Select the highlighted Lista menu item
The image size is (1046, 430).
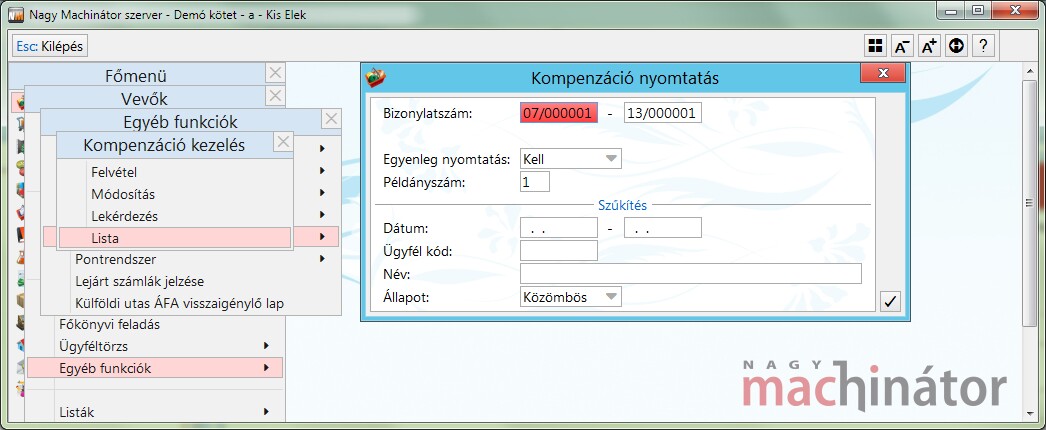175,237
